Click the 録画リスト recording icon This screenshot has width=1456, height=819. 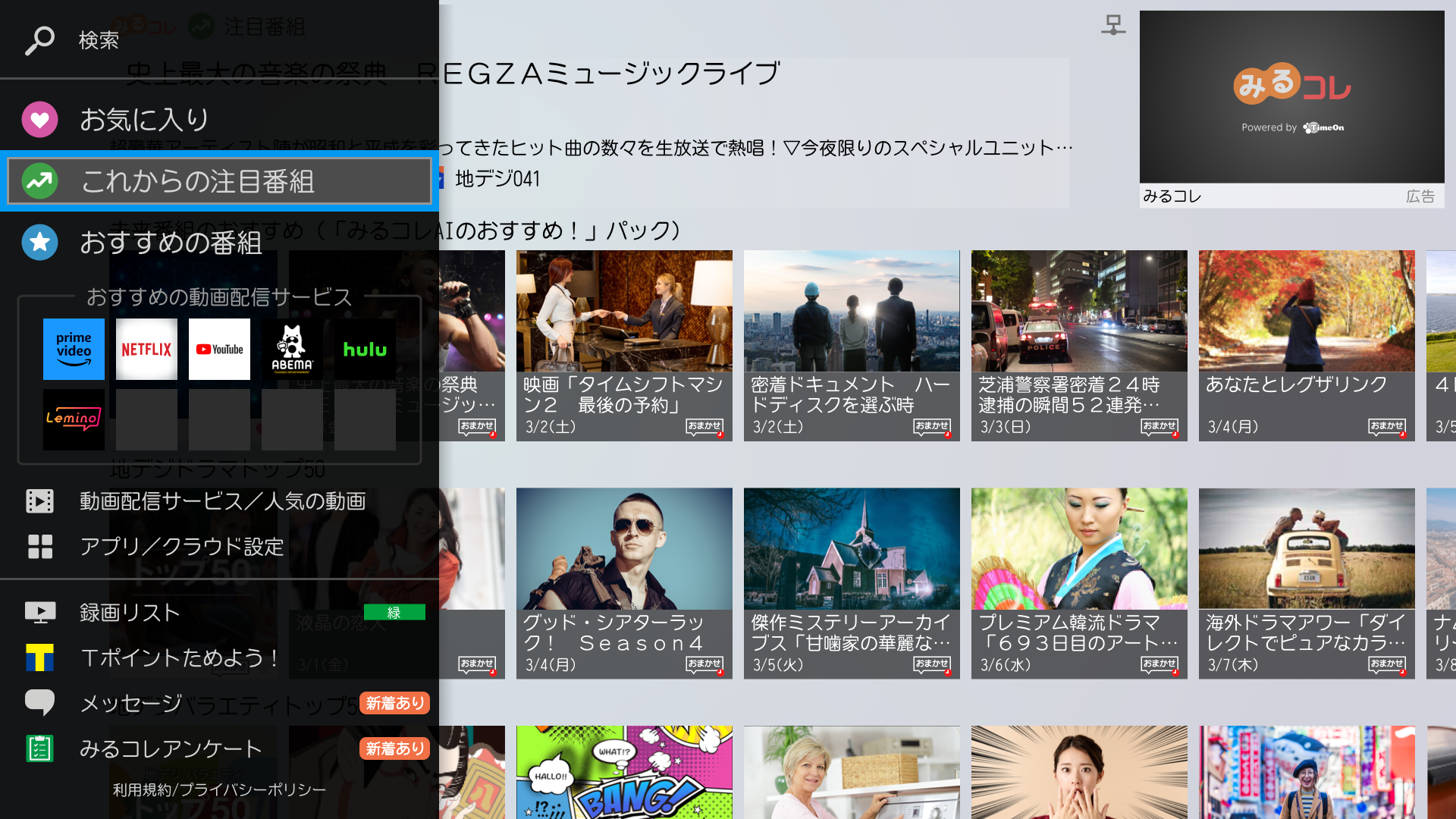coord(39,611)
